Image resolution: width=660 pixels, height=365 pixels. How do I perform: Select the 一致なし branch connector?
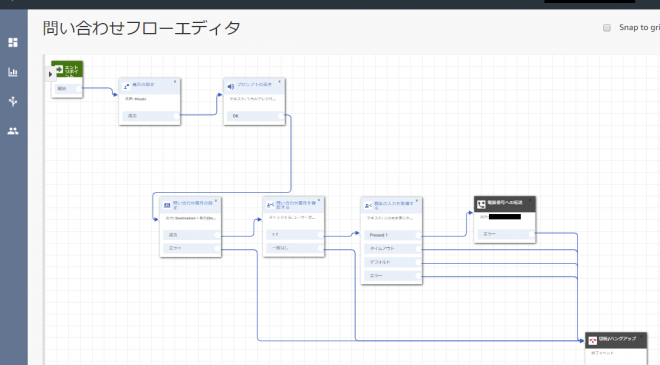point(321,248)
